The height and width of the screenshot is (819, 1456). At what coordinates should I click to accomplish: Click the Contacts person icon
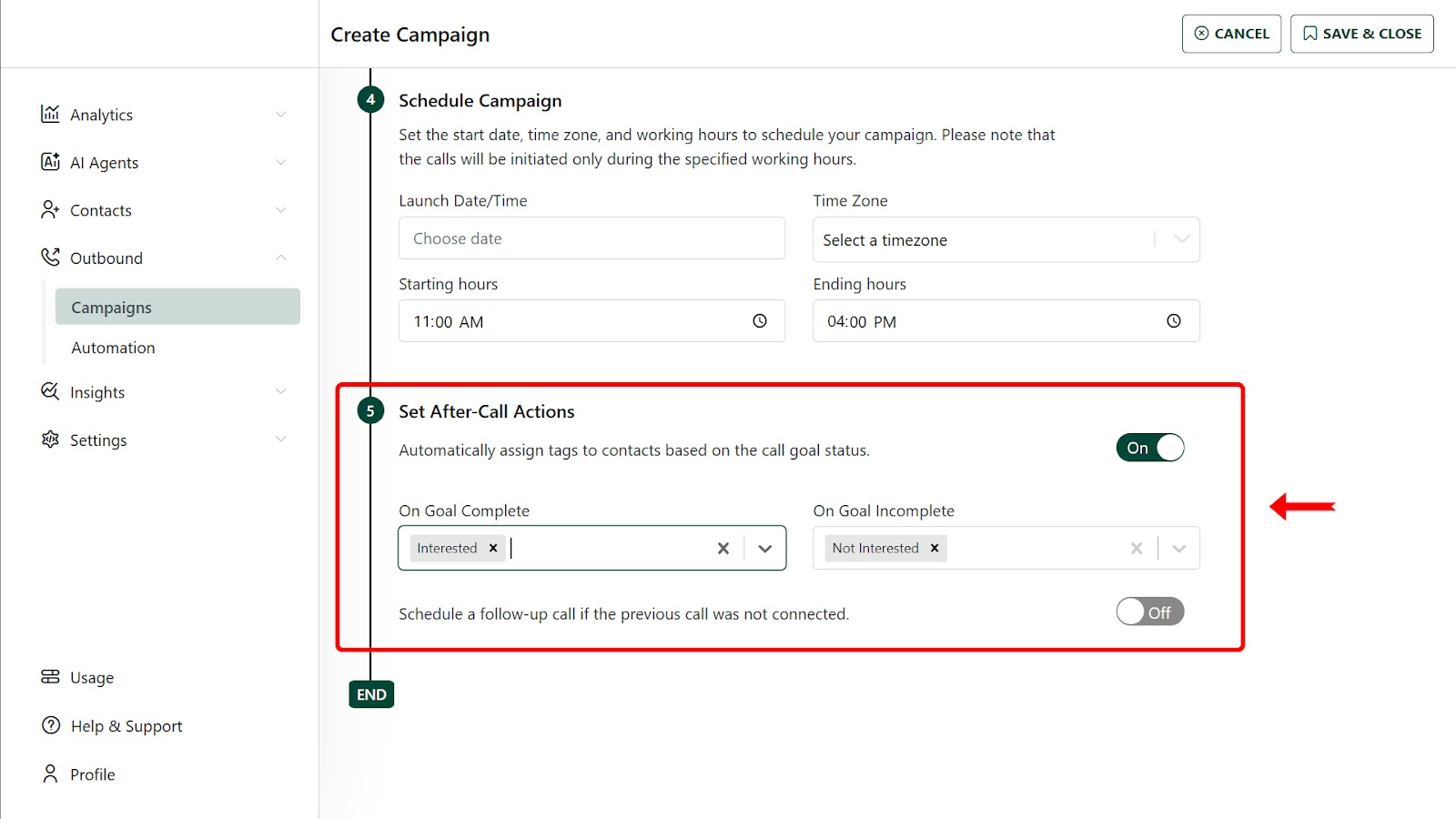click(50, 210)
